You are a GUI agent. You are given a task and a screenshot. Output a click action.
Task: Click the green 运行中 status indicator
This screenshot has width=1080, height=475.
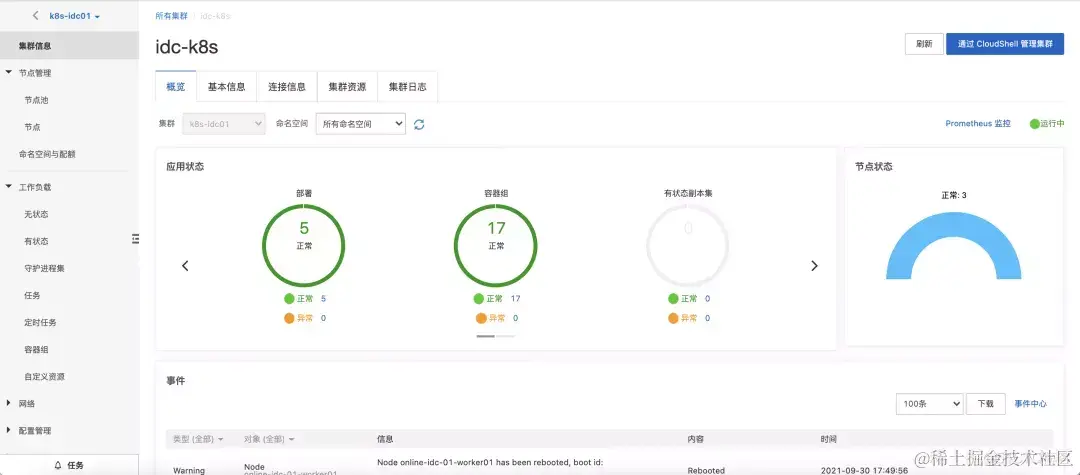click(x=1047, y=124)
